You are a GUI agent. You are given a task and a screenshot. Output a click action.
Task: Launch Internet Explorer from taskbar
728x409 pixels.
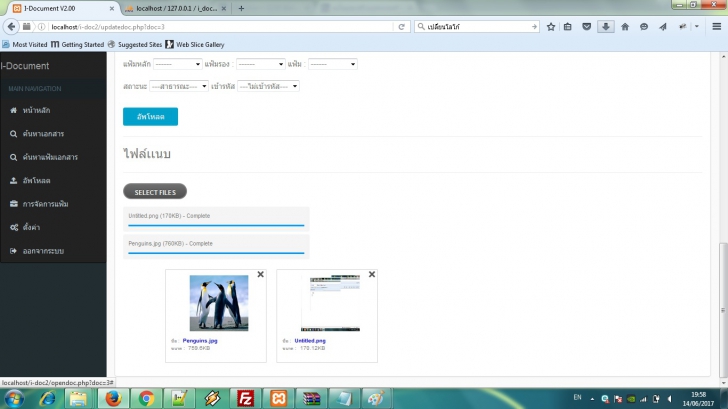coord(47,399)
